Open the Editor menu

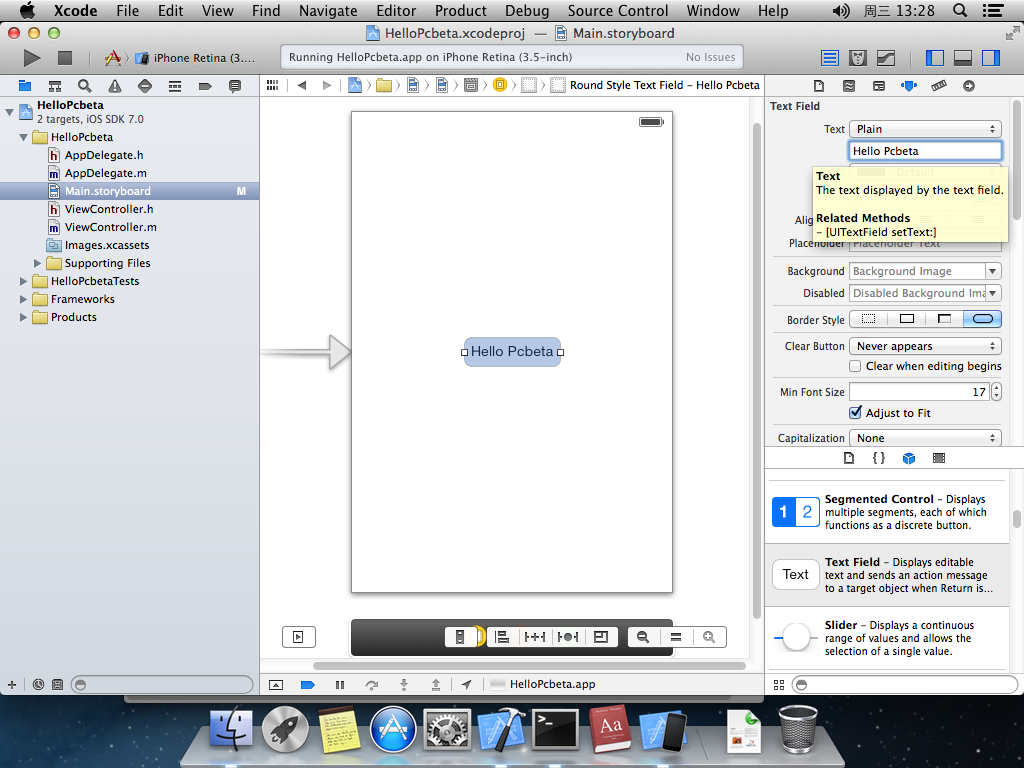point(396,10)
